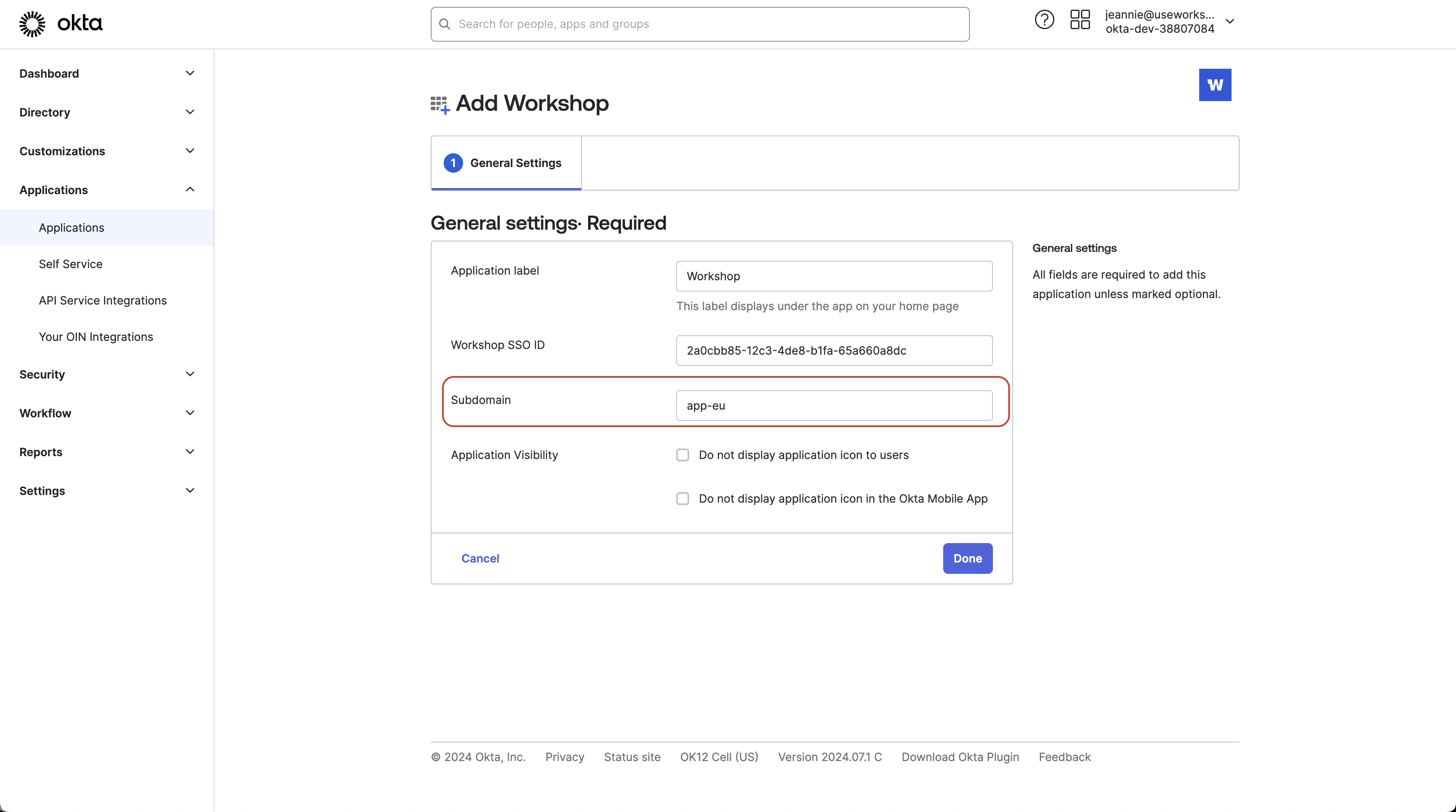The width and height of the screenshot is (1456, 812).
Task: Expand the Customizations menu chevron
Action: coord(190,150)
